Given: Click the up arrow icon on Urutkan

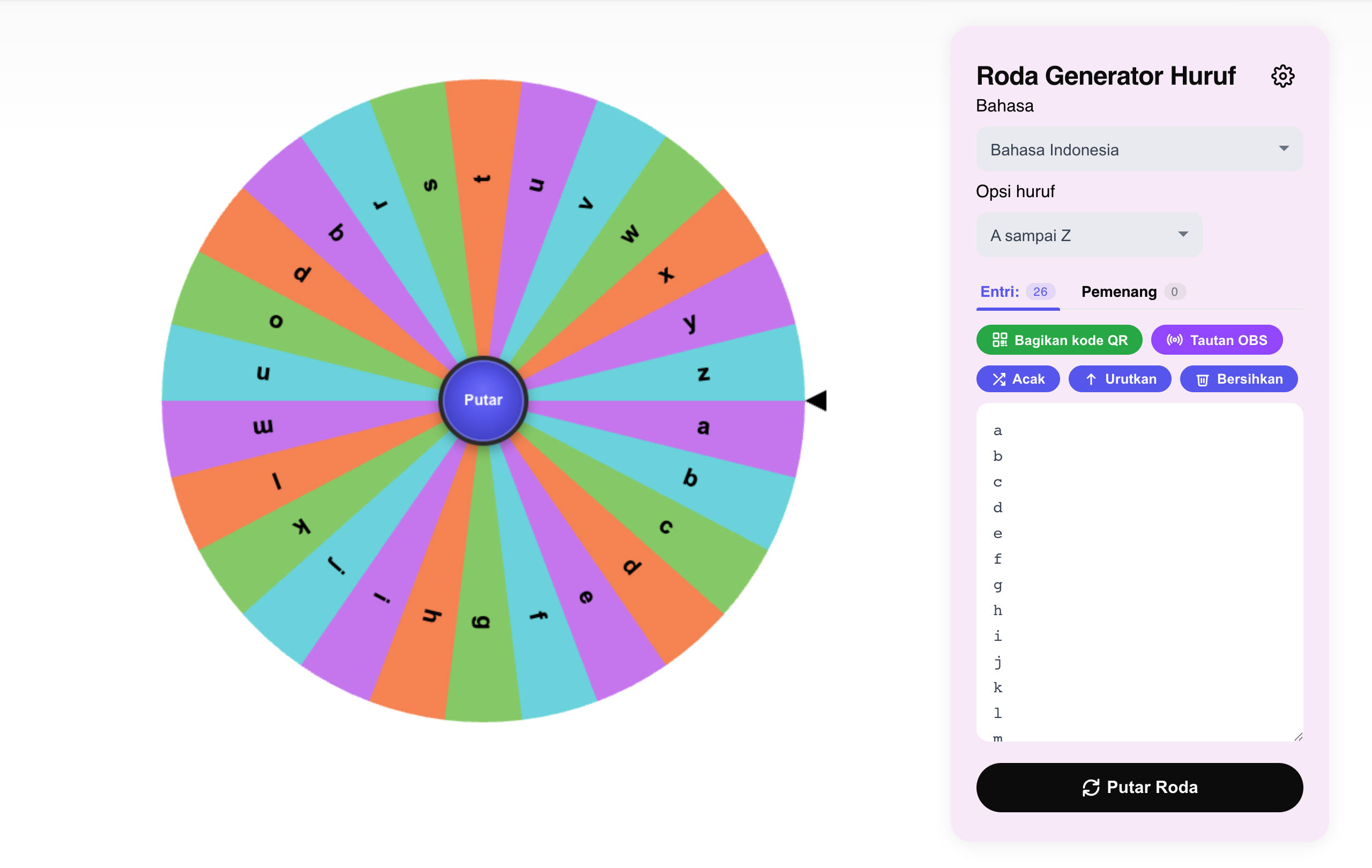Looking at the screenshot, I should pos(1091,379).
